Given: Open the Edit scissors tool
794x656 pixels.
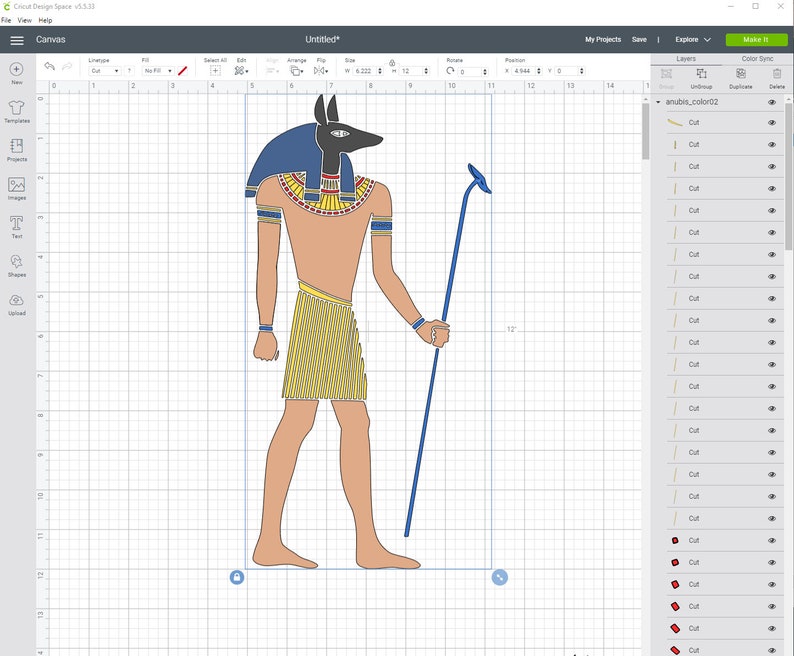Looking at the screenshot, I should point(241,70).
